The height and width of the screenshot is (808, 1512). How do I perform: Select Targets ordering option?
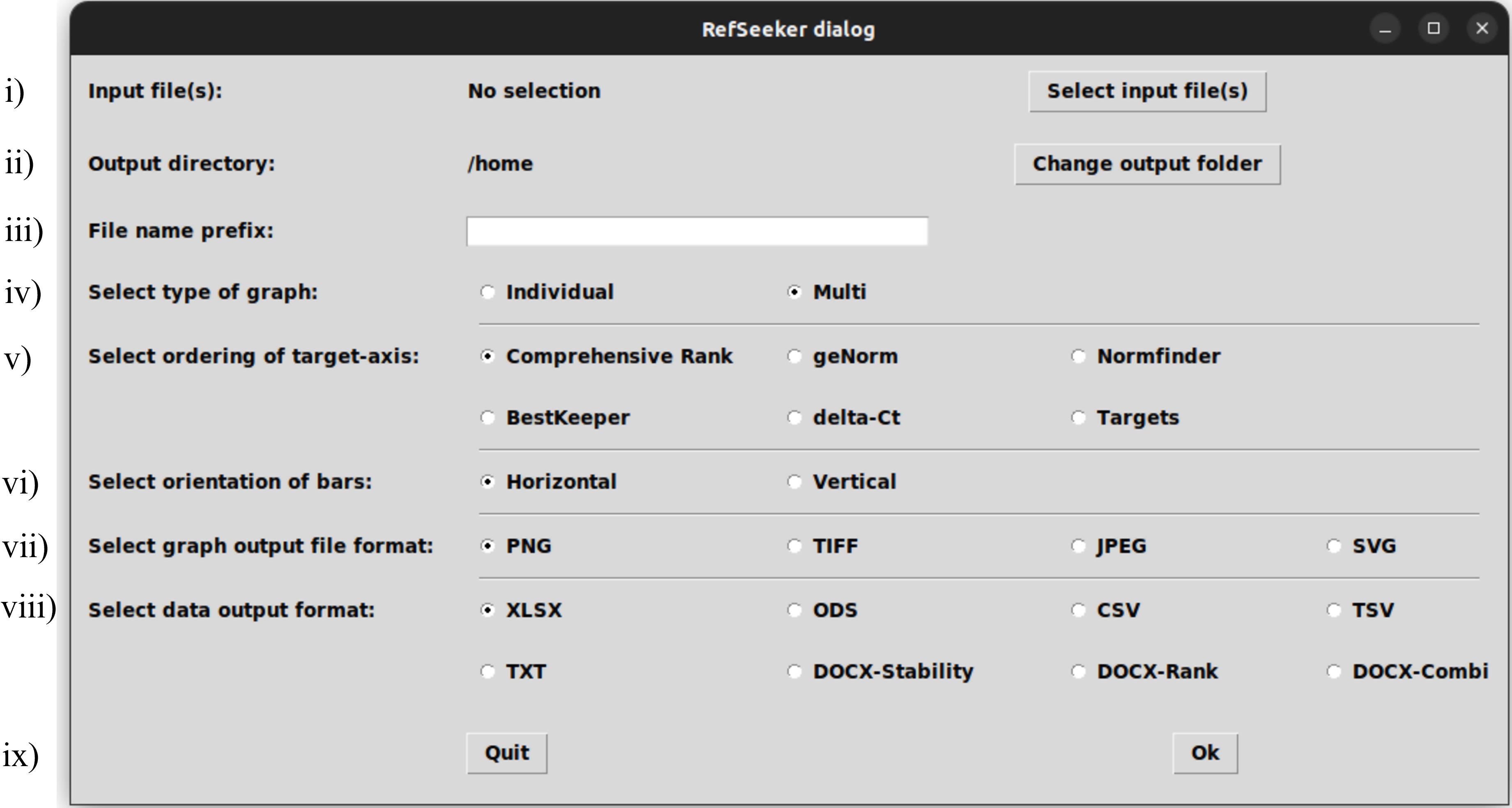[1125, 418]
